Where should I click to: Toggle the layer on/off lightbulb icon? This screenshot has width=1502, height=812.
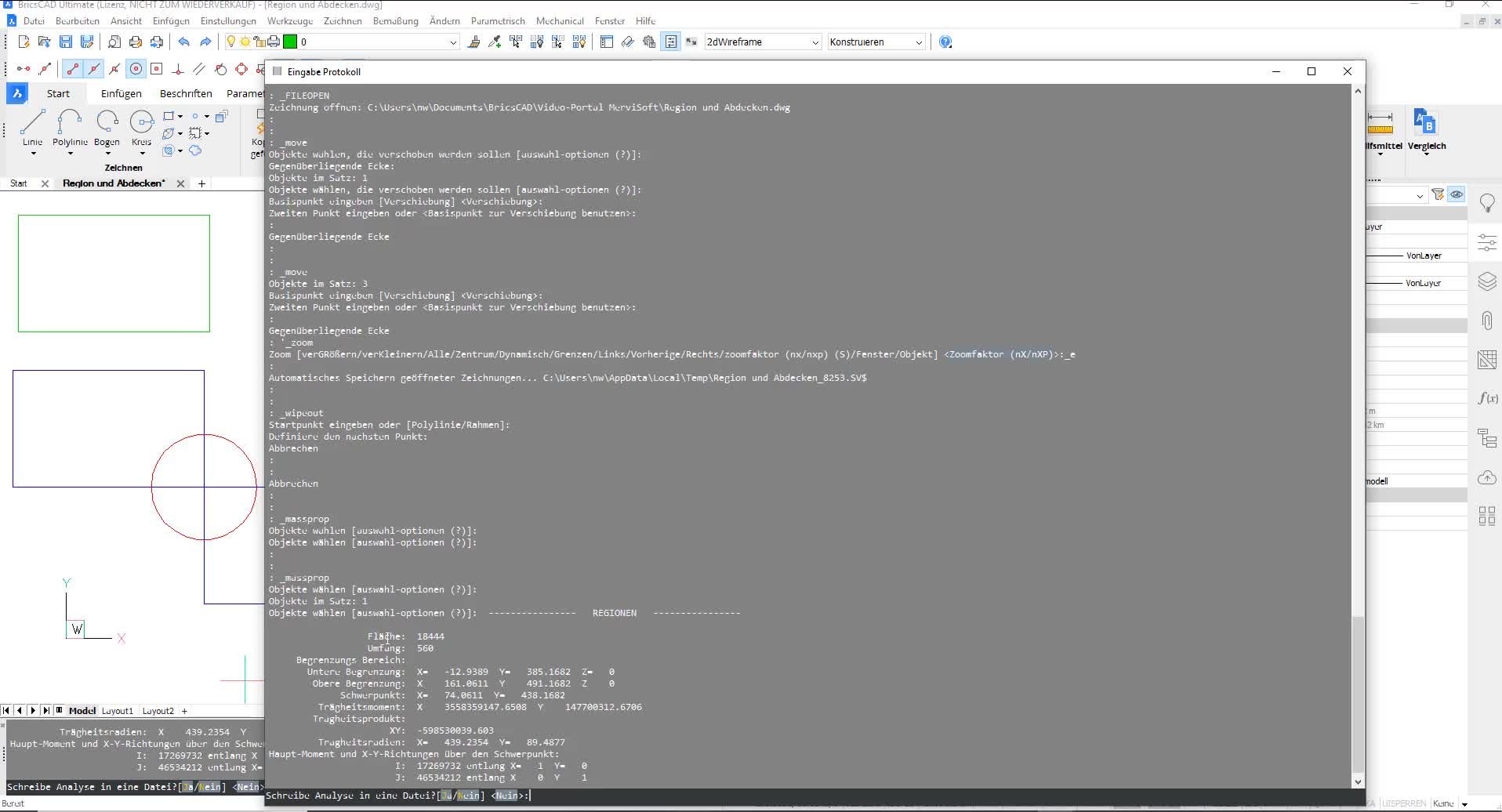[x=231, y=42]
